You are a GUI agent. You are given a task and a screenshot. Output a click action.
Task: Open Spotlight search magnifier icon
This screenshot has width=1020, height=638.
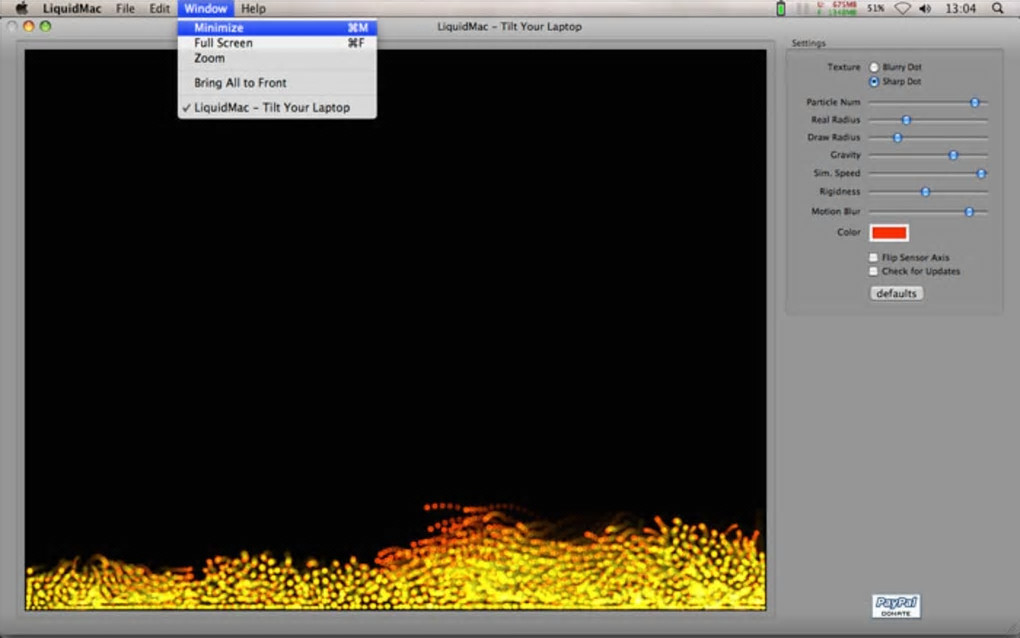pos(997,8)
